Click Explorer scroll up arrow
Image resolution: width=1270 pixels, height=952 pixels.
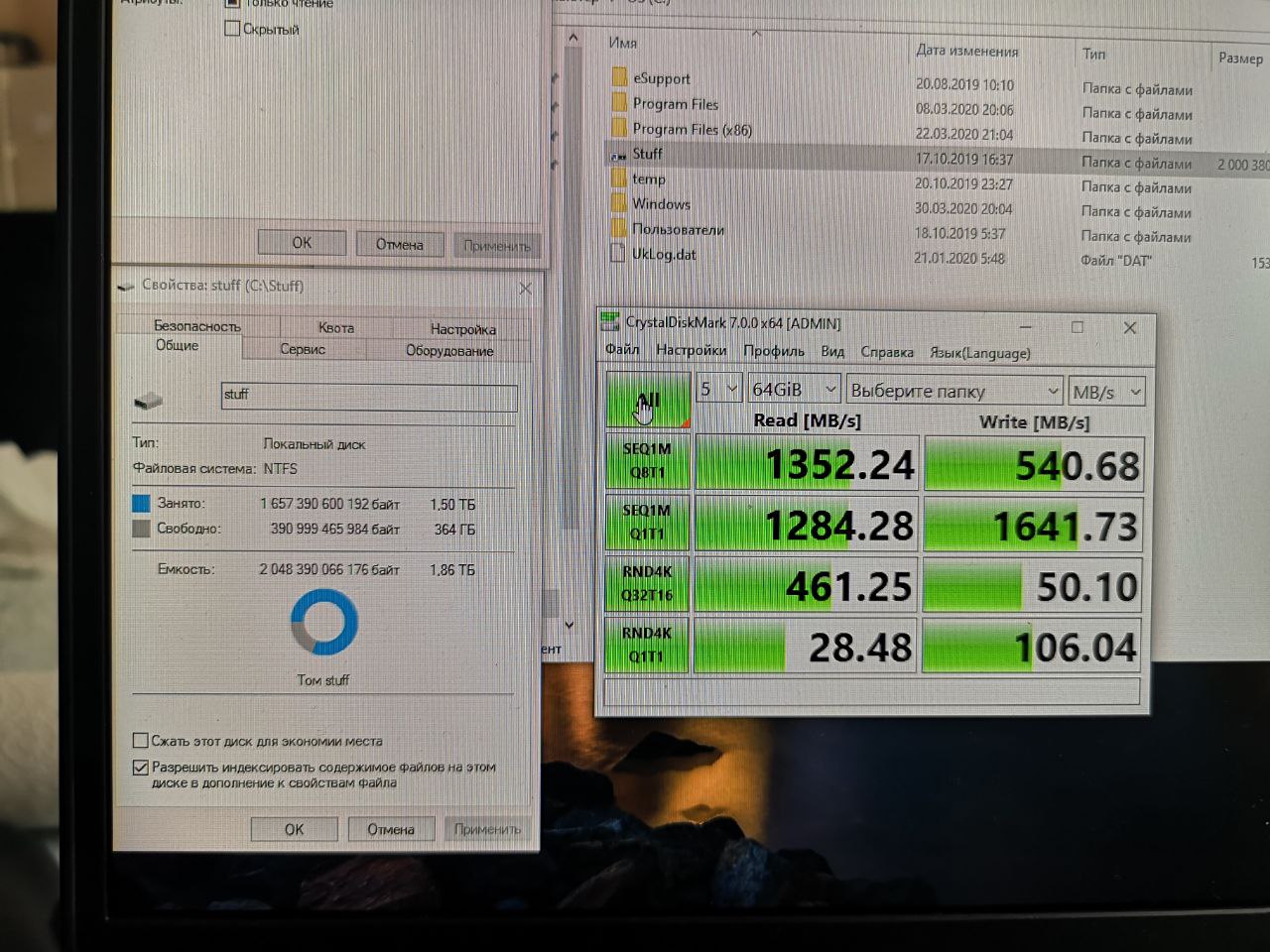tap(572, 38)
